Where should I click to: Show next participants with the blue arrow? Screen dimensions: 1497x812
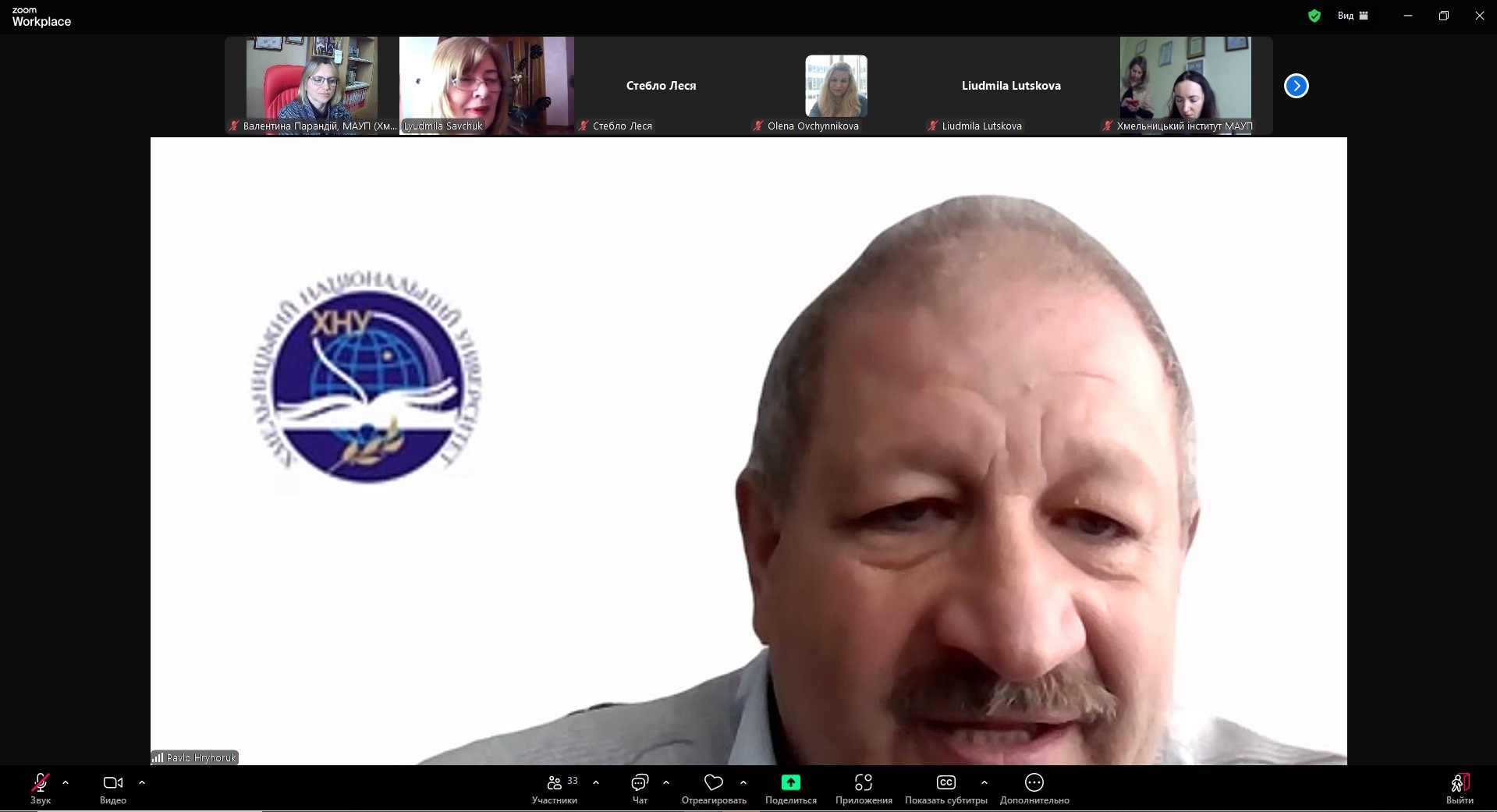click(1297, 86)
